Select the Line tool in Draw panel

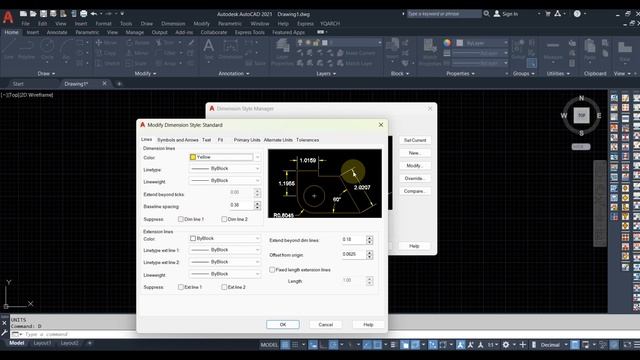(x=9, y=50)
